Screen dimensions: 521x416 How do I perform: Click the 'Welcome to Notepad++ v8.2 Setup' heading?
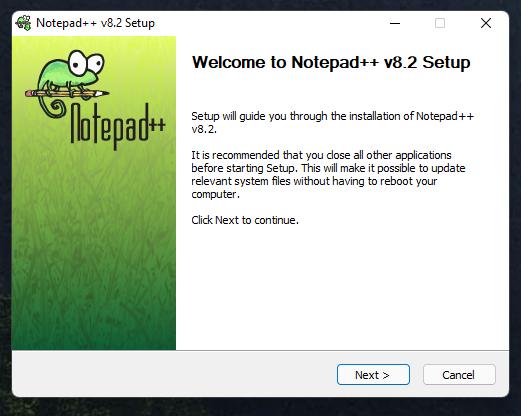tap(331, 62)
